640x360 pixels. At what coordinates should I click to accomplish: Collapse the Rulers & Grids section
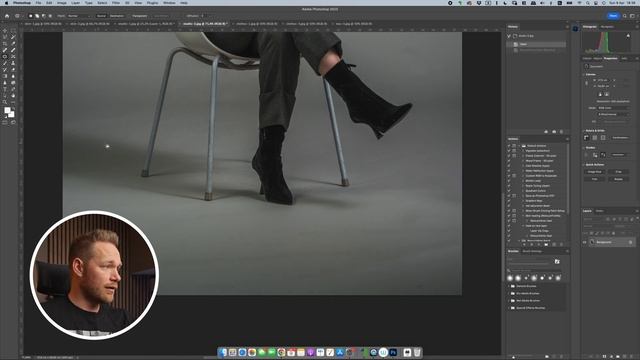click(584, 131)
